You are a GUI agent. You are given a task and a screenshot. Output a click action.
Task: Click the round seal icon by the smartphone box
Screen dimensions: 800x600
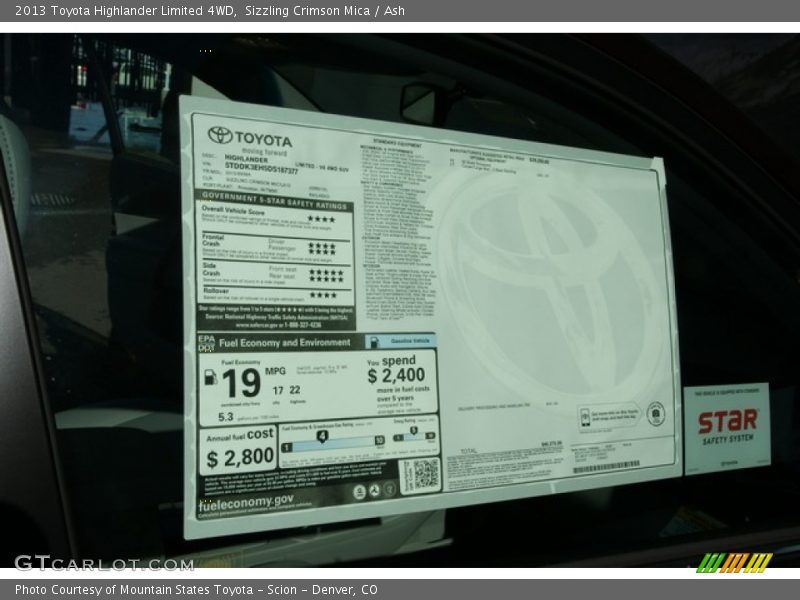pos(655,413)
